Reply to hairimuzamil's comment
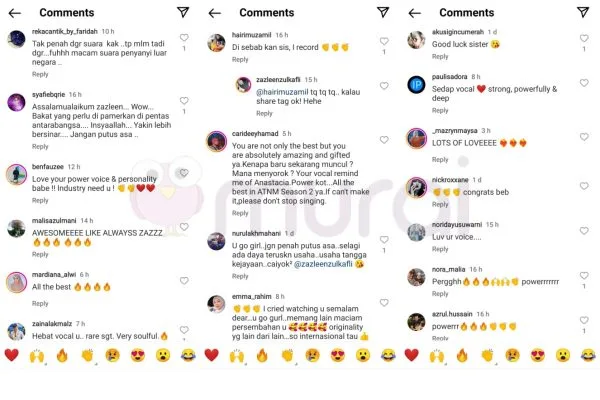The width and height of the screenshot is (600, 400). click(240, 60)
